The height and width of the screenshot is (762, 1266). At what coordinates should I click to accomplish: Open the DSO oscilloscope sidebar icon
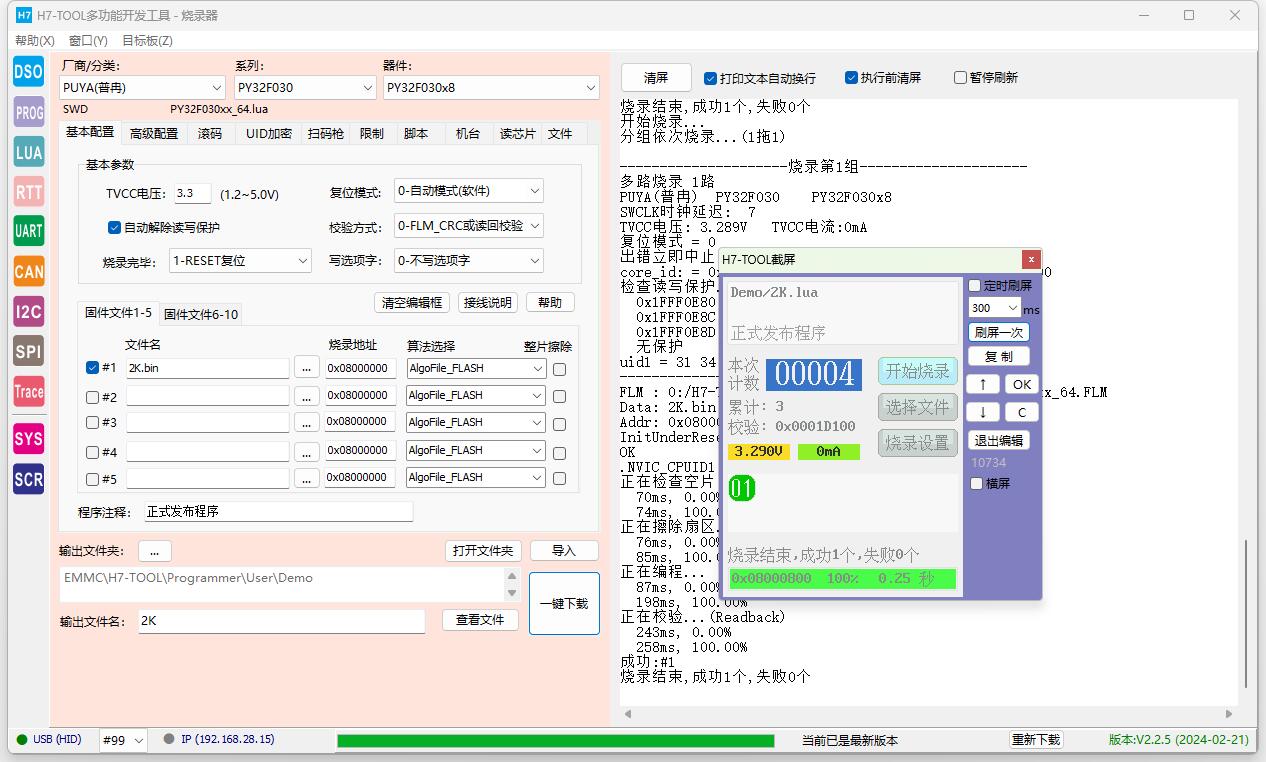pos(28,71)
